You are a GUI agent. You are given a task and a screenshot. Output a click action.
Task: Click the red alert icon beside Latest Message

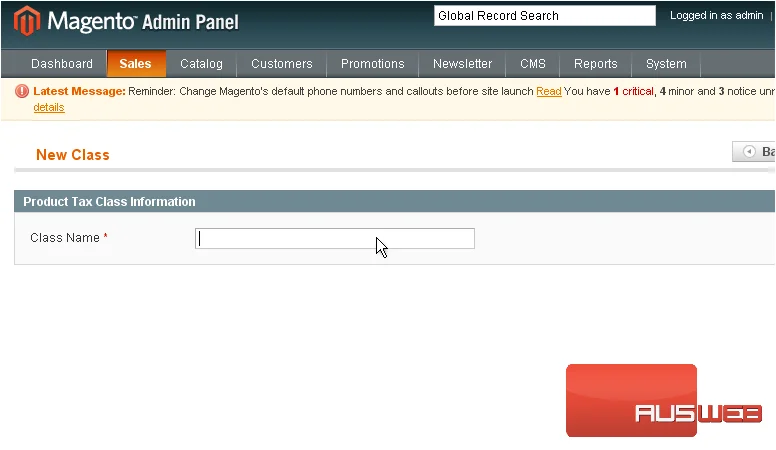tap(22, 91)
